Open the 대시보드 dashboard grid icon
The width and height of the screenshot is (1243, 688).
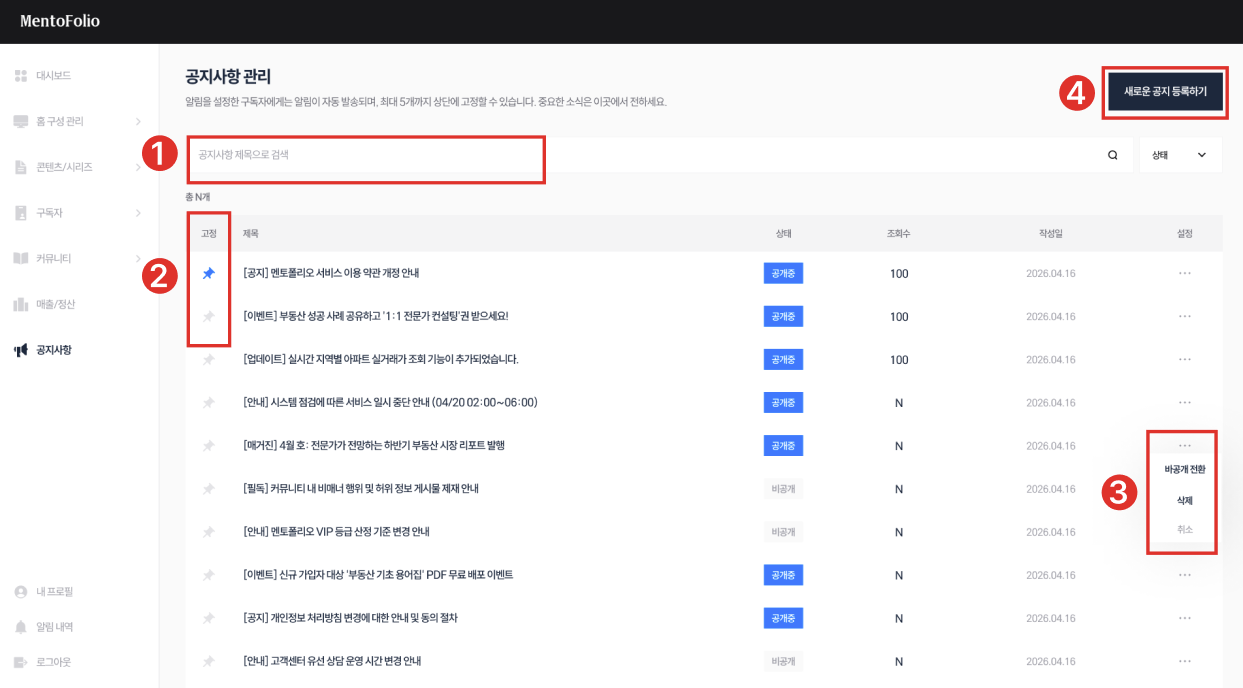pyautogui.click(x=20, y=76)
